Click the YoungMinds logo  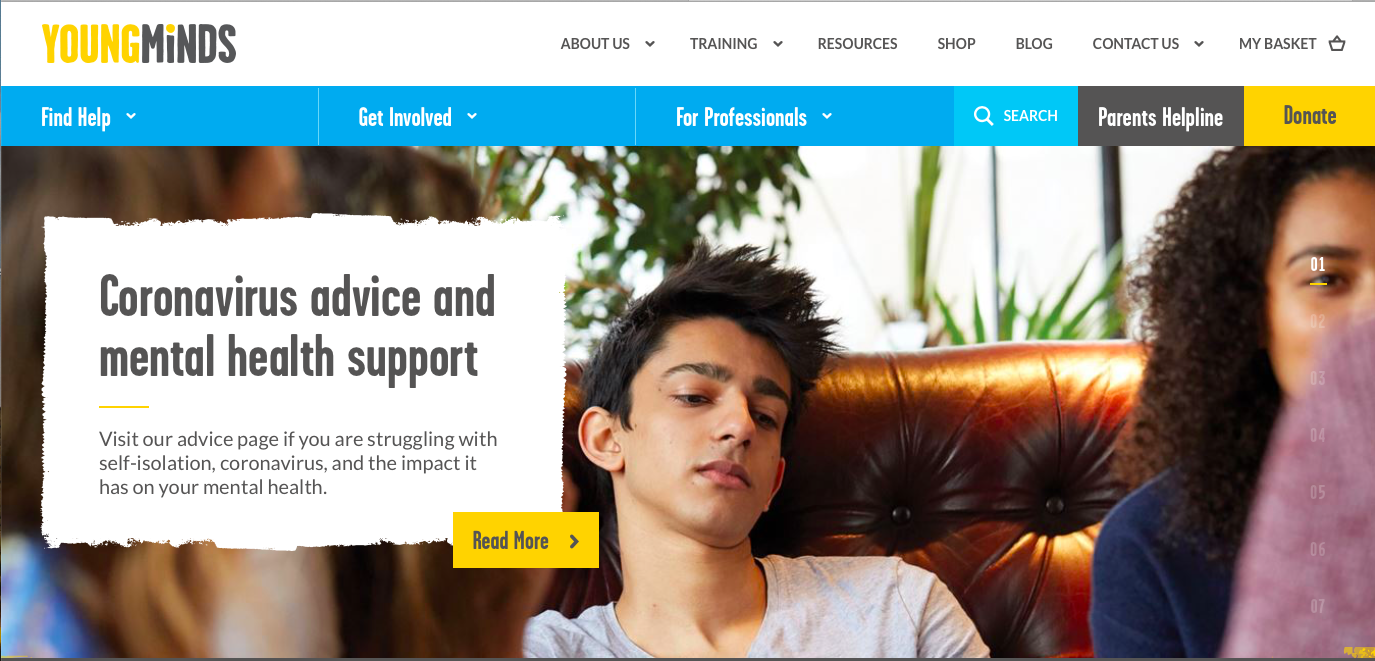[139, 44]
